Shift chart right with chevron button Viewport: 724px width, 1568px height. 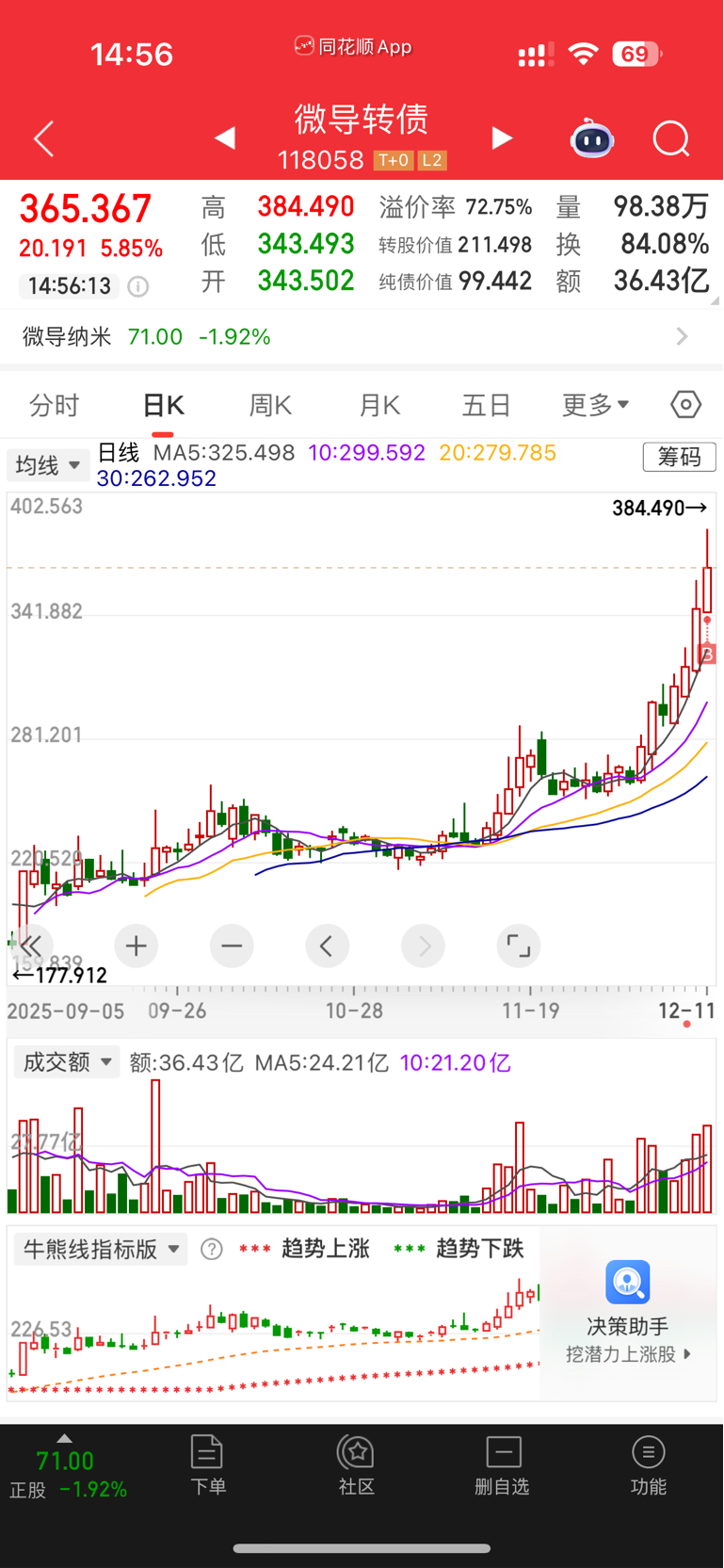(424, 946)
